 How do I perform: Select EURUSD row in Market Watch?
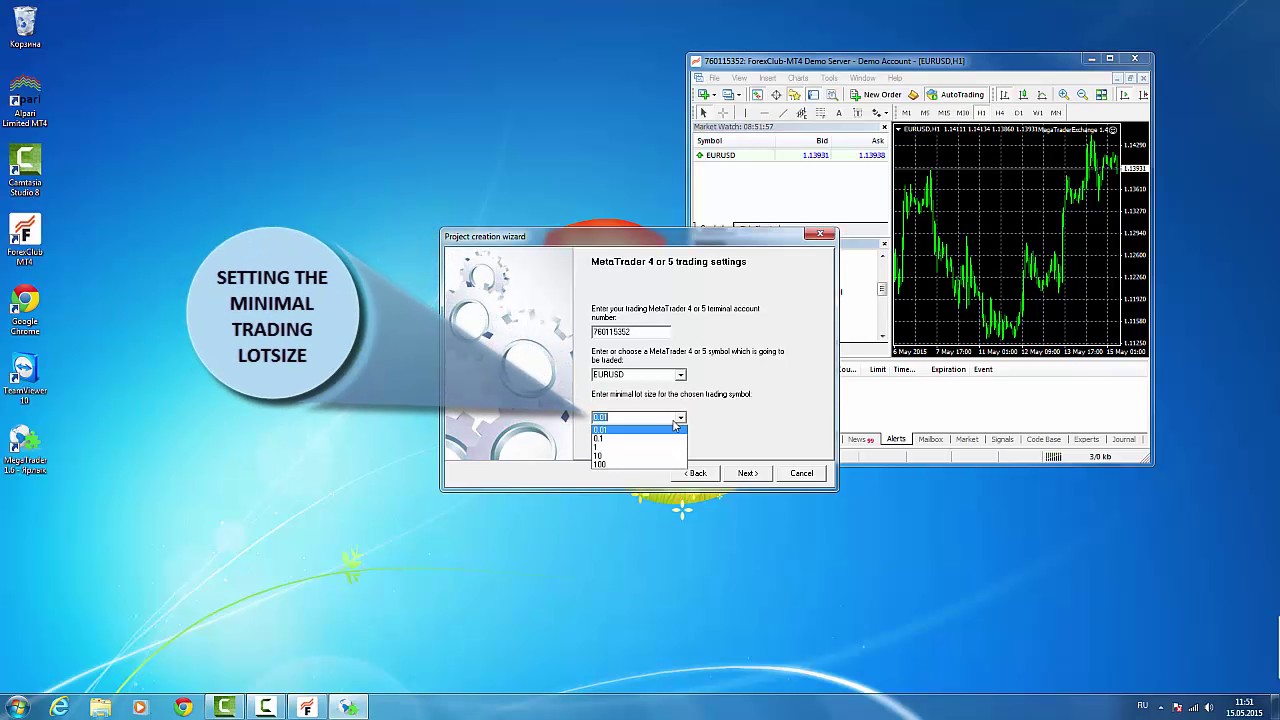click(790, 155)
